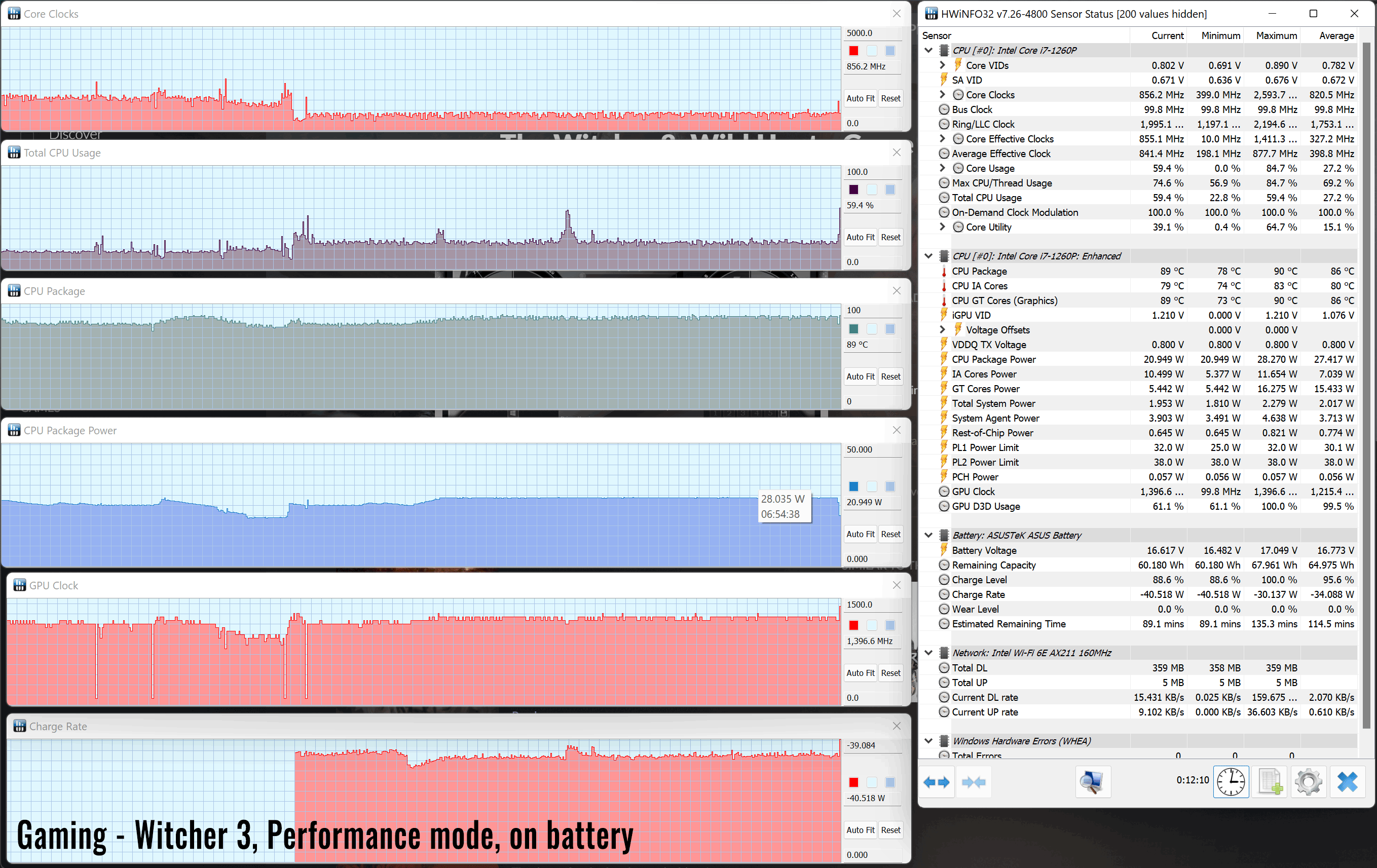Change the blue swatch in CPU Package Power graph

pos(853,486)
